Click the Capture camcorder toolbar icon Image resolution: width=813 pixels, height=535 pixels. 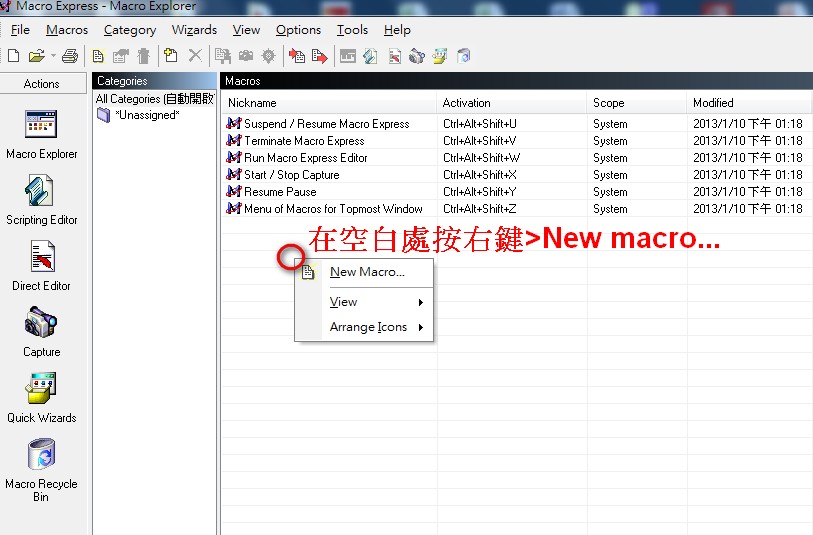(417, 55)
